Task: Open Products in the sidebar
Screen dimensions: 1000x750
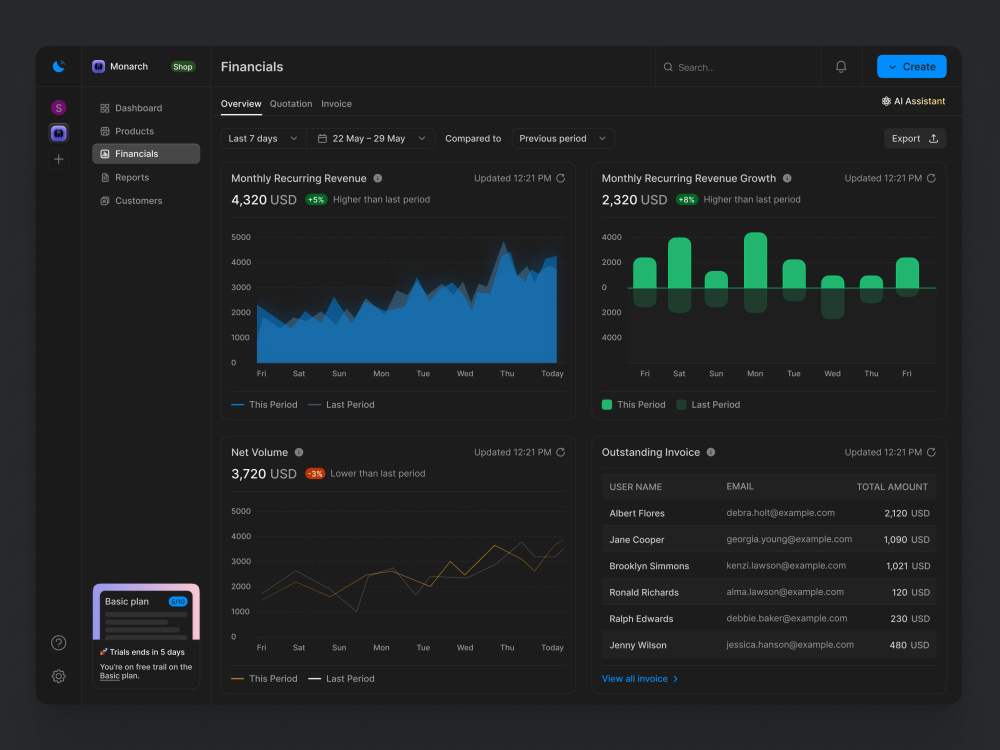Action: click(x=146, y=131)
